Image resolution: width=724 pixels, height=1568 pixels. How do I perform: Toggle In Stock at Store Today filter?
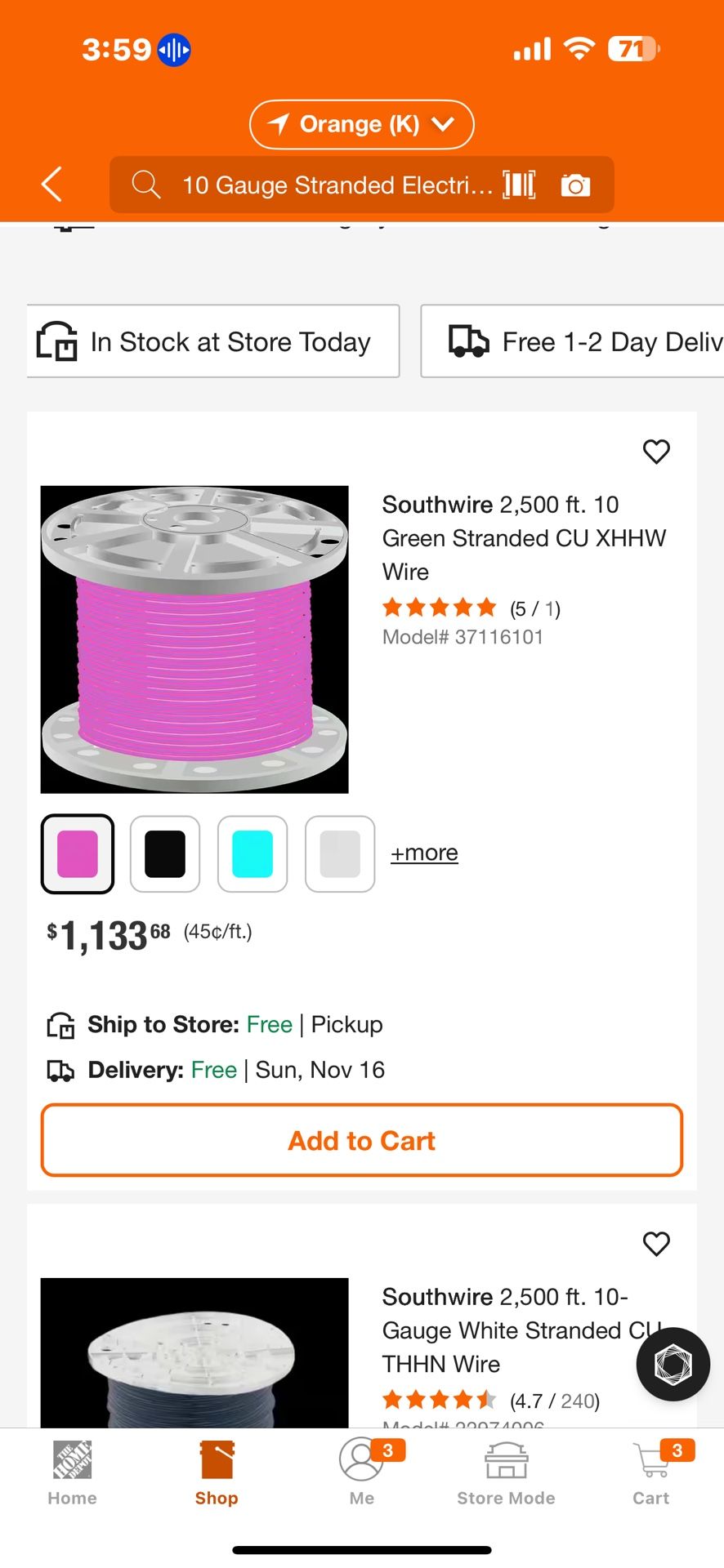[x=213, y=341]
